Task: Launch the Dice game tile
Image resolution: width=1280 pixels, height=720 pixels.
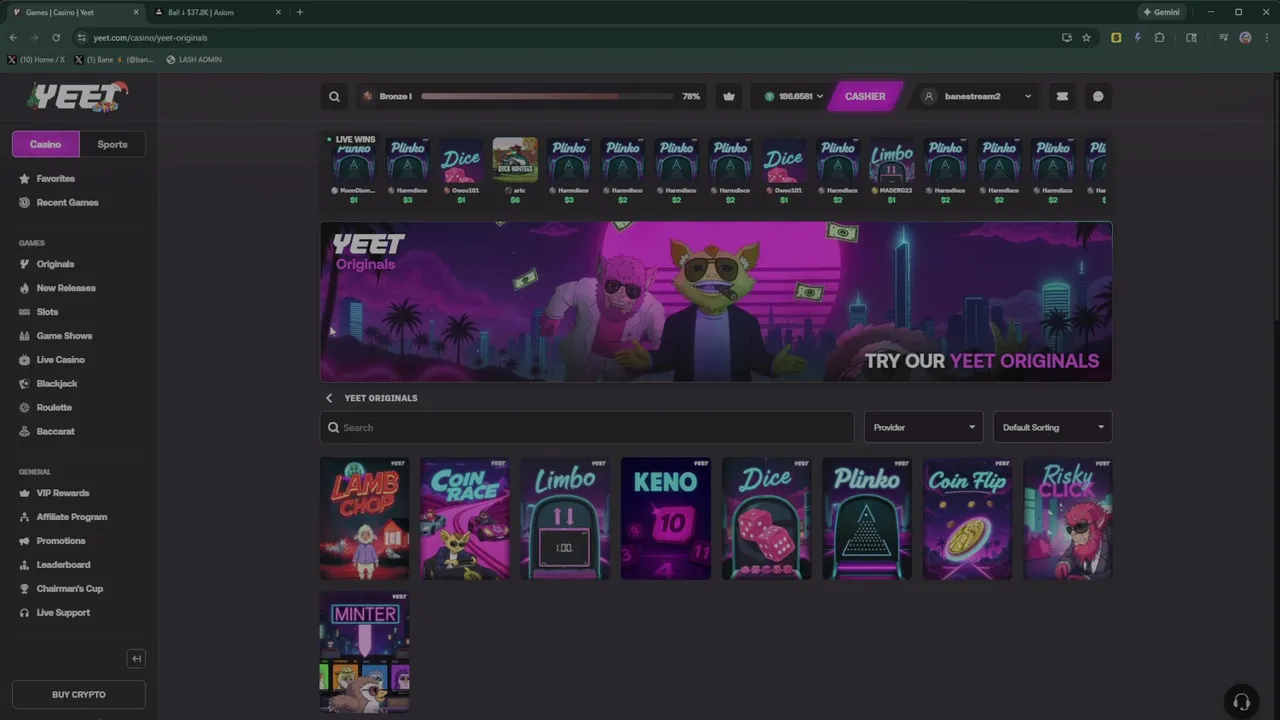Action: pos(766,519)
